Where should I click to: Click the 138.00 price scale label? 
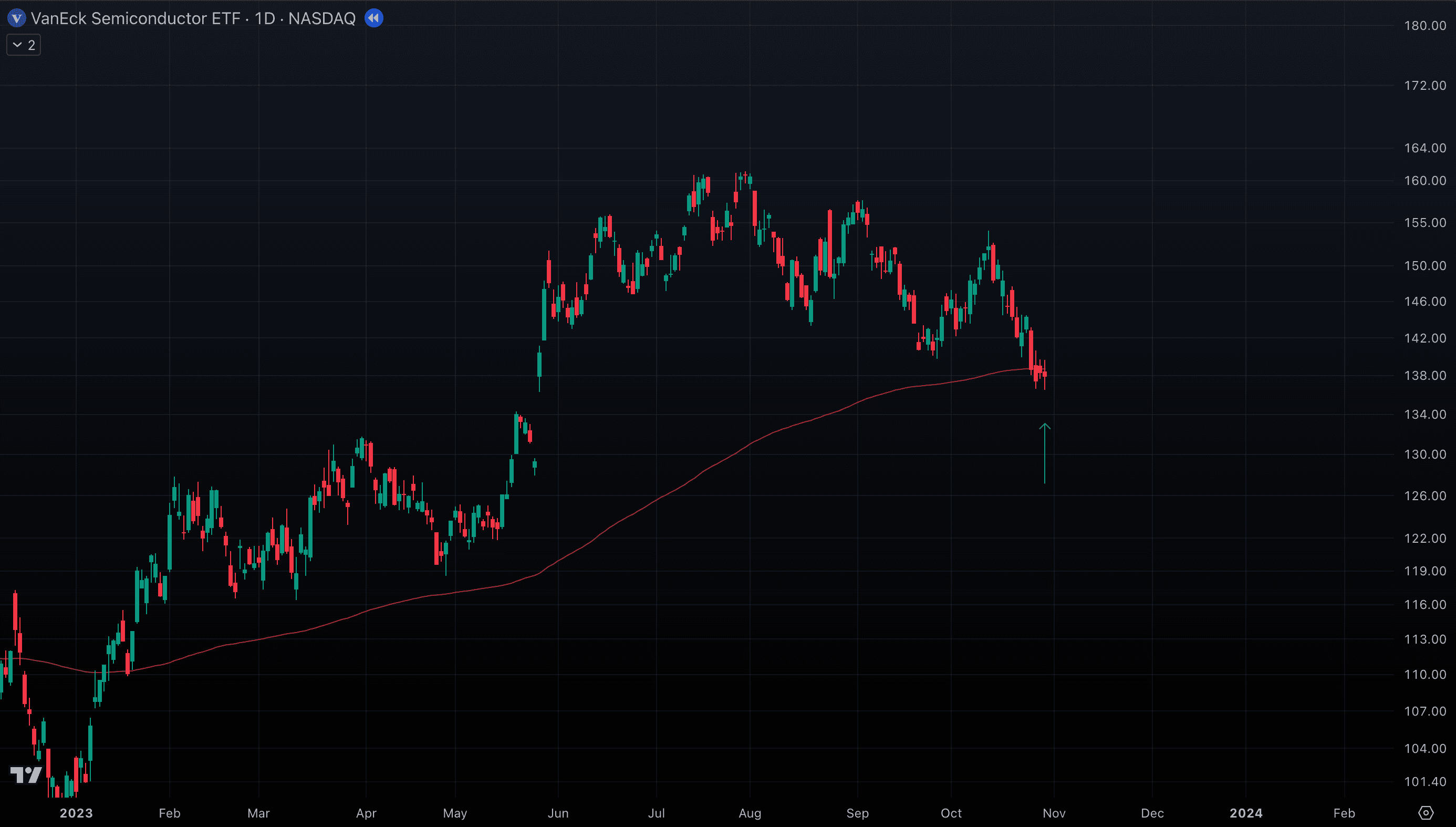coord(1424,376)
